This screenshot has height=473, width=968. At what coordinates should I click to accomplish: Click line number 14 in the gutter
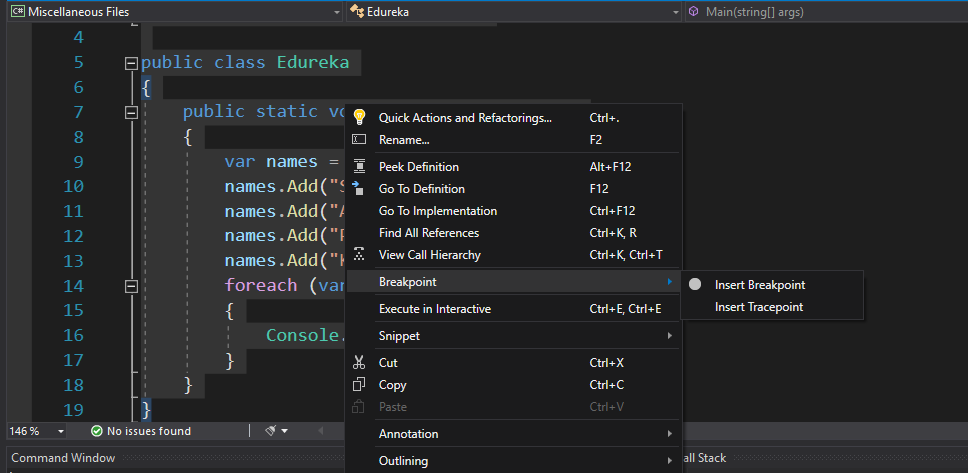click(73, 286)
